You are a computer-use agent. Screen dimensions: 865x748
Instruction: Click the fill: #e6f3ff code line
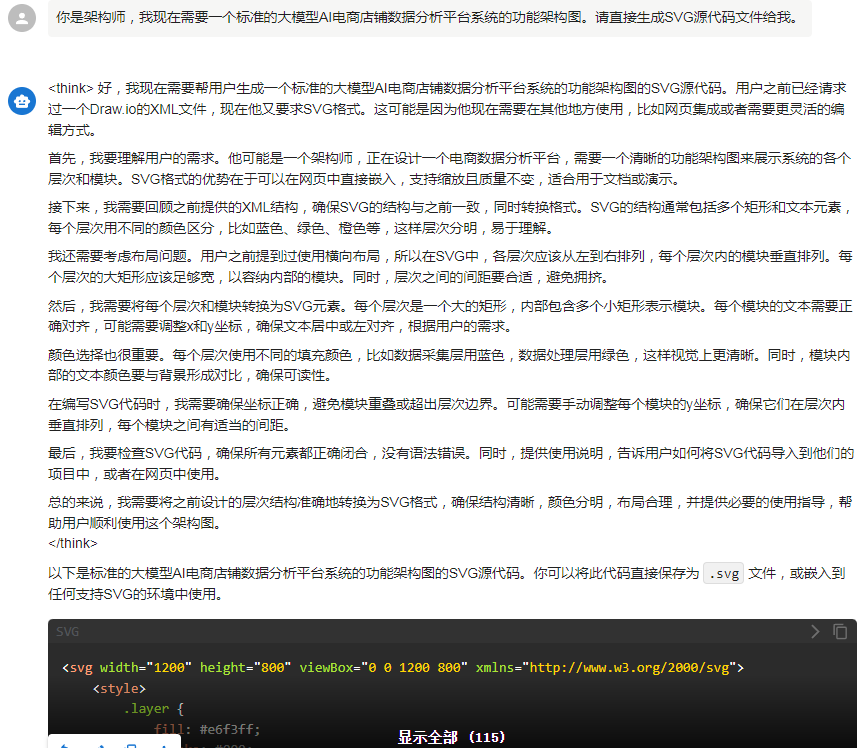(207, 729)
